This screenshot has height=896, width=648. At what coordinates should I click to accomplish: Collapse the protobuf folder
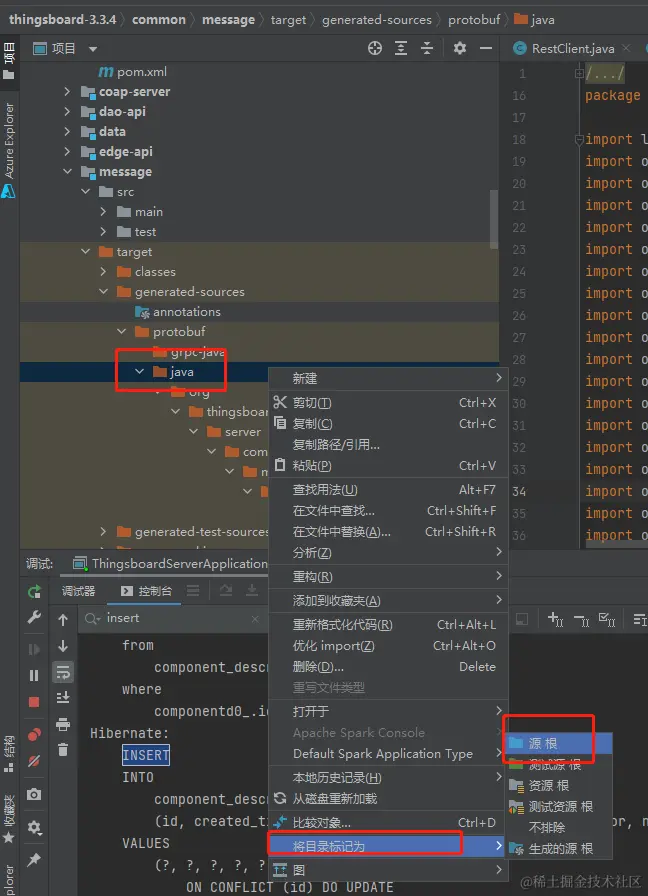coord(121,331)
